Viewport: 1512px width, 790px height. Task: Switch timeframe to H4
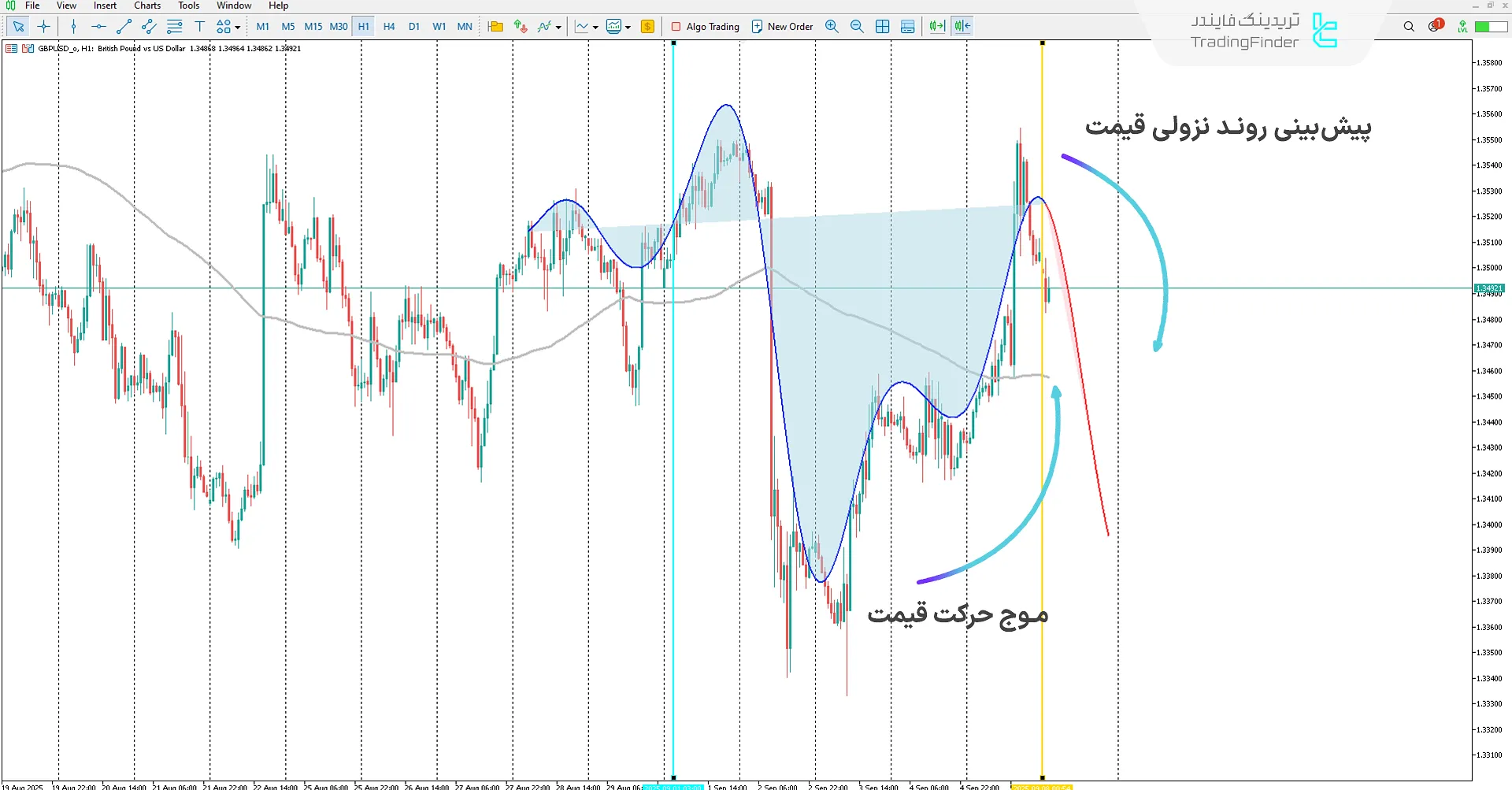pos(389,27)
